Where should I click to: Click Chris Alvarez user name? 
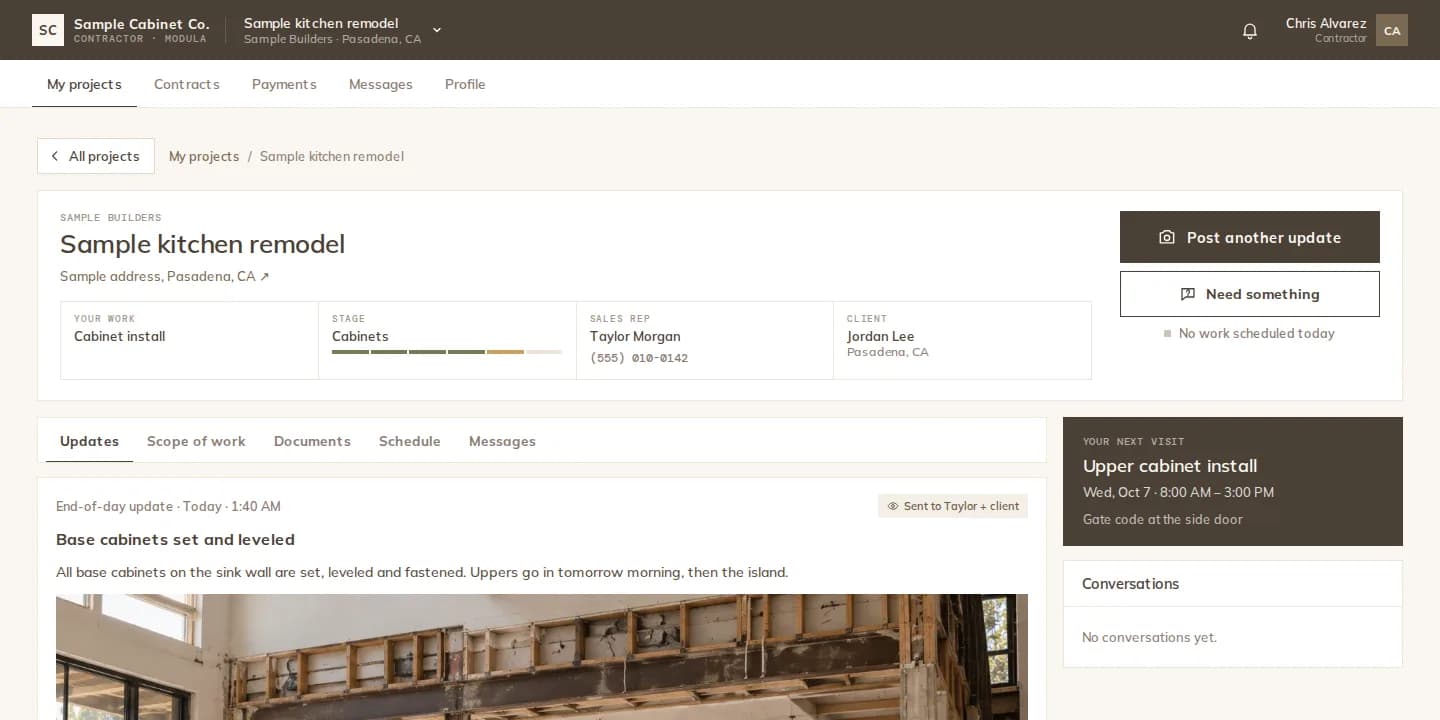click(x=1326, y=23)
